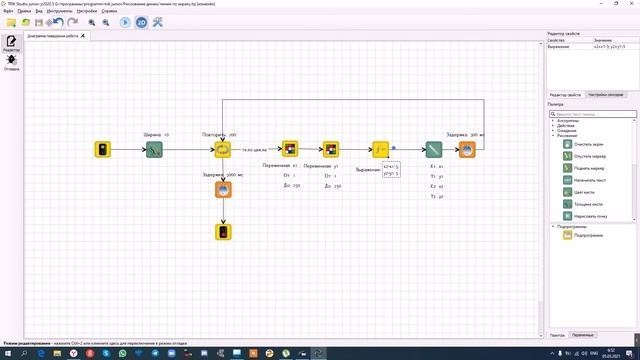Image resolution: width=640 pixels, height=360 pixels.
Task: Open Skype from the taskbar
Action: [106, 353]
